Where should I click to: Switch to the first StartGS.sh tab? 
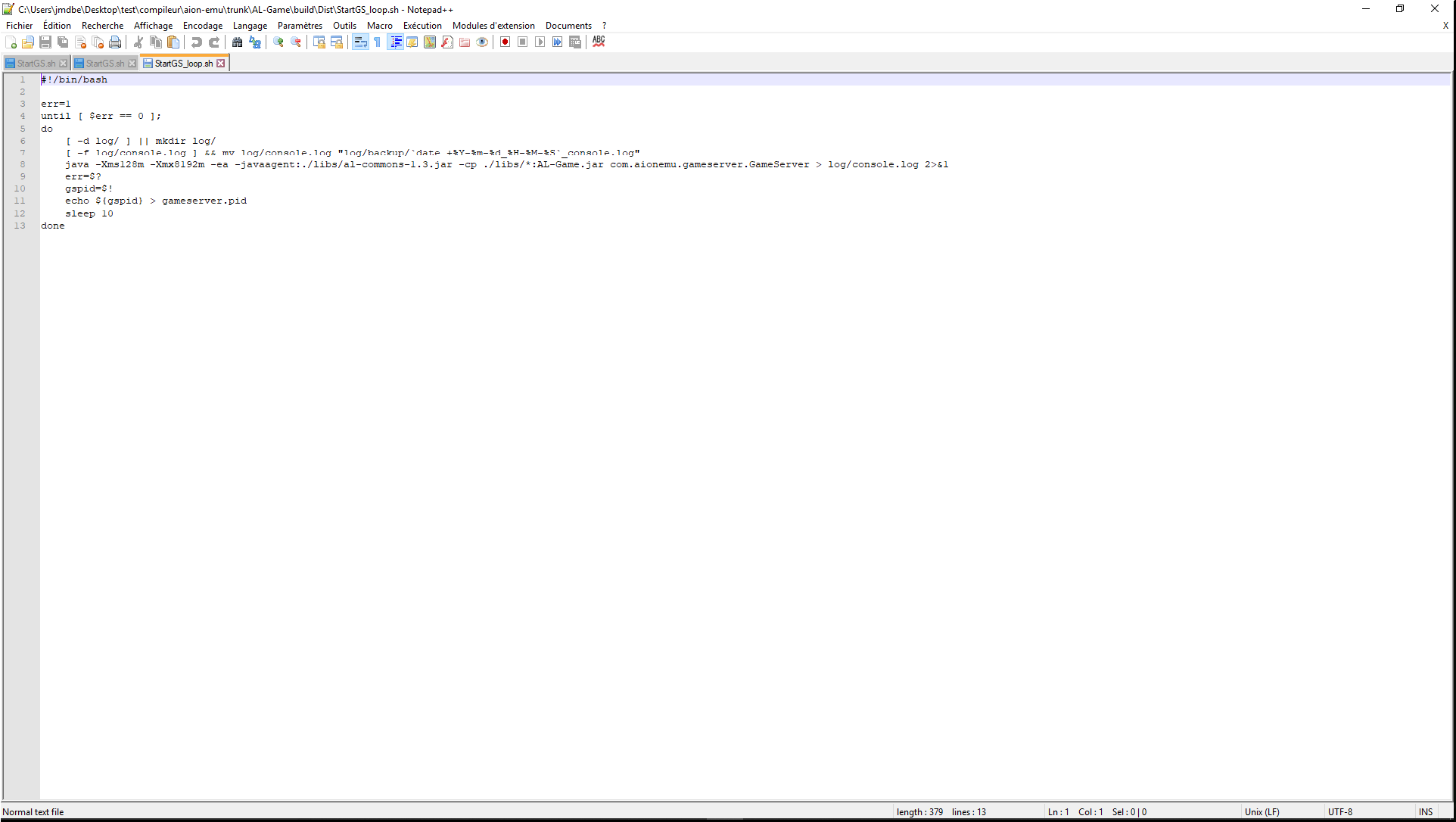coord(35,64)
